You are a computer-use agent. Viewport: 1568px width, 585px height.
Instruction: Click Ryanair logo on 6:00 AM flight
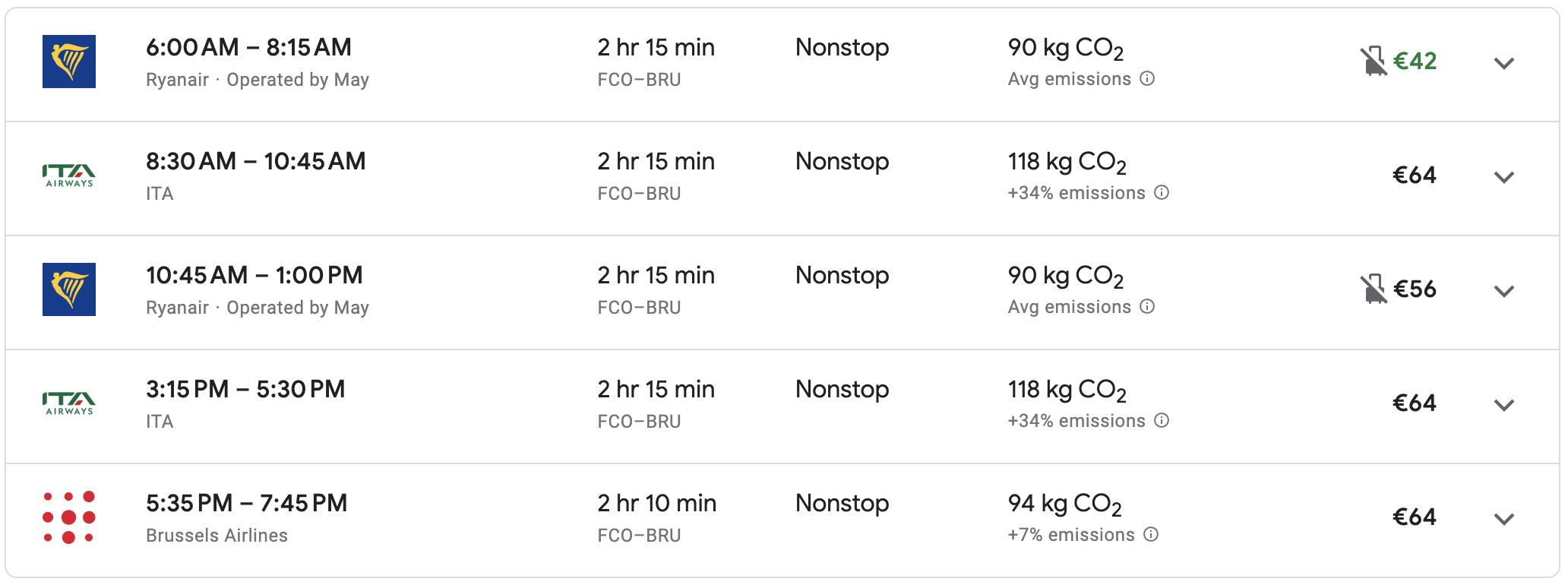69,62
